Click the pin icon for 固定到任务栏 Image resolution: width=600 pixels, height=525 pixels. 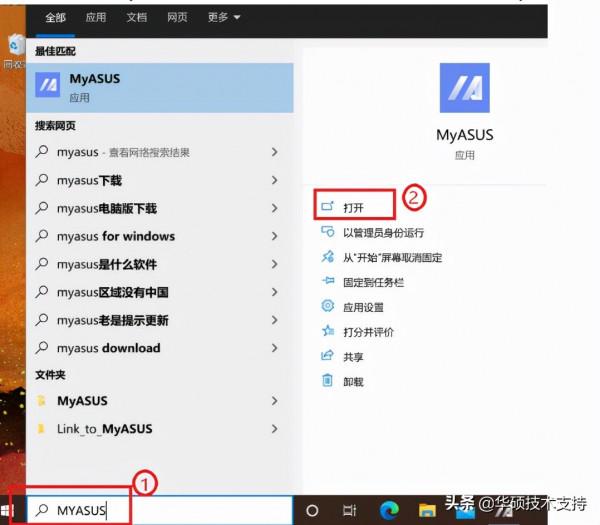(x=328, y=282)
